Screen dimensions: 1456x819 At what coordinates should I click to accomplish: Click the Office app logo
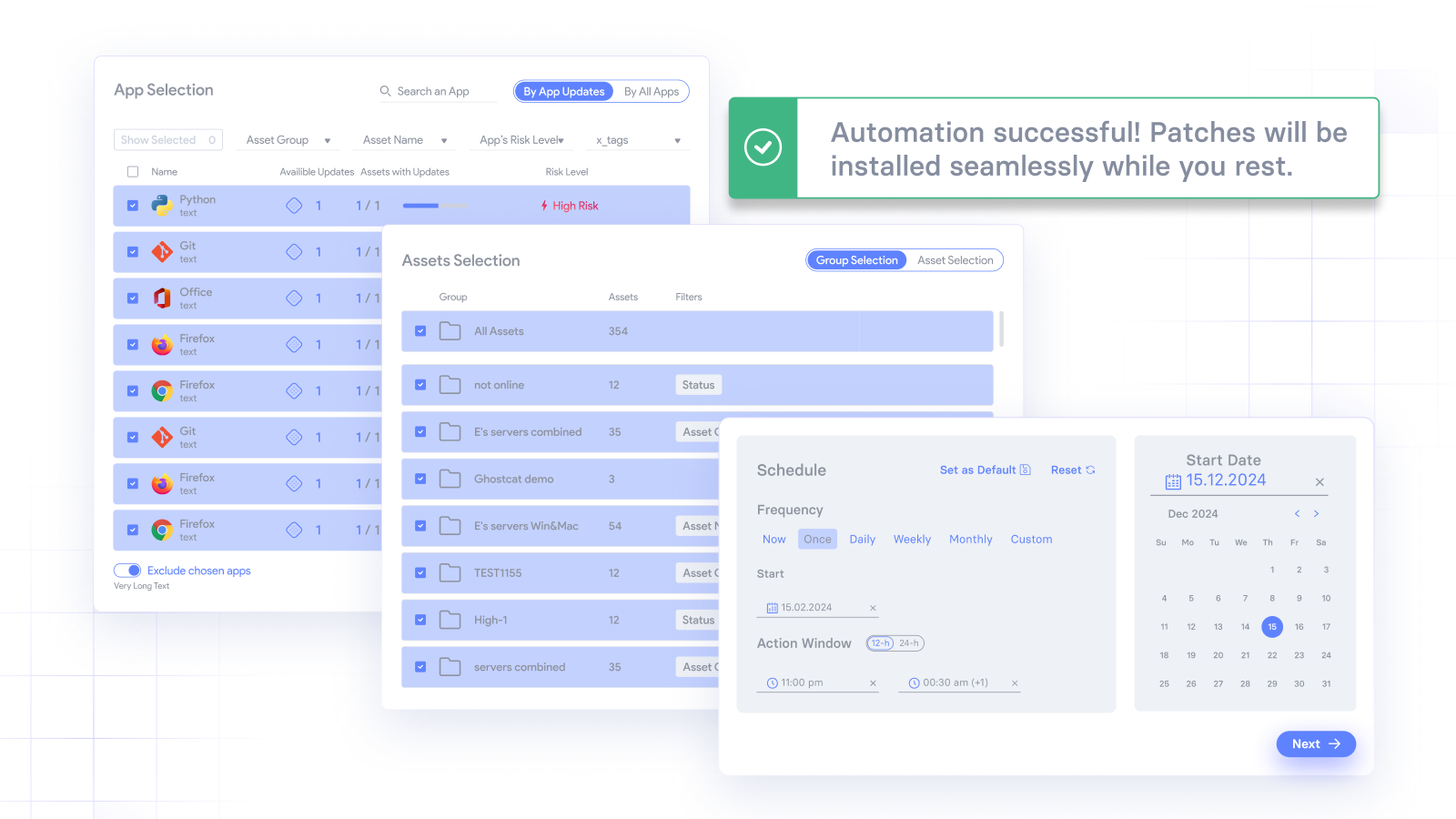coord(162,298)
